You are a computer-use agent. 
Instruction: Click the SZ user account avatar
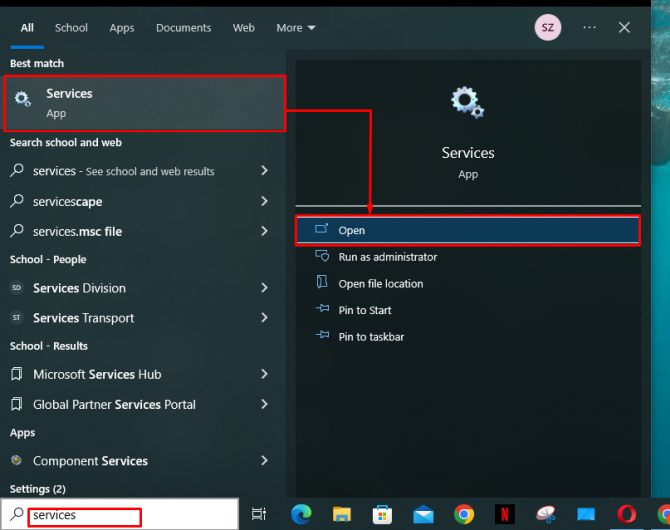[548, 28]
